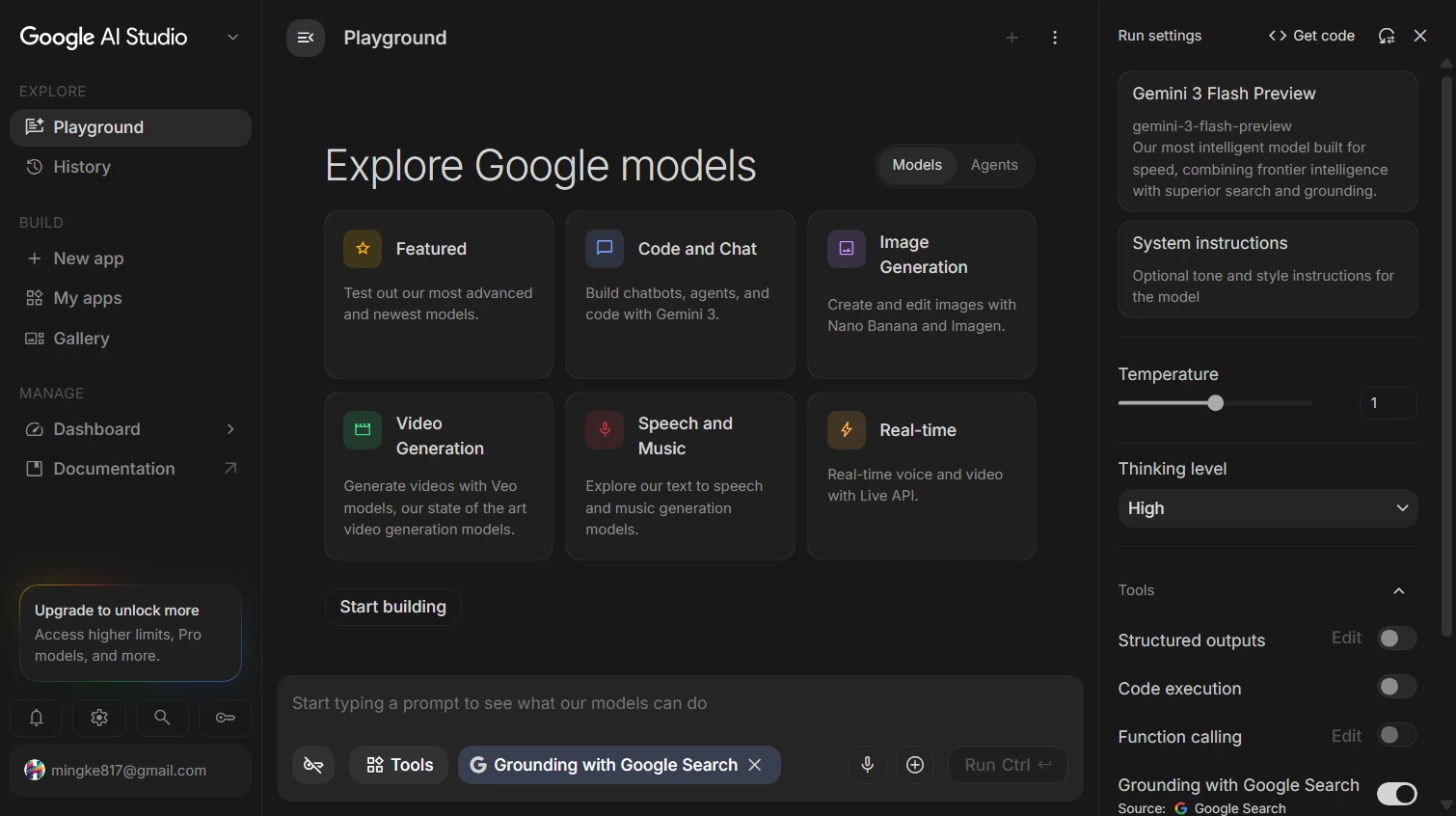Viewport: 1456px width, 816px height.
Task: Click the Speech and Music mic icon
Action: coord(605,430)
